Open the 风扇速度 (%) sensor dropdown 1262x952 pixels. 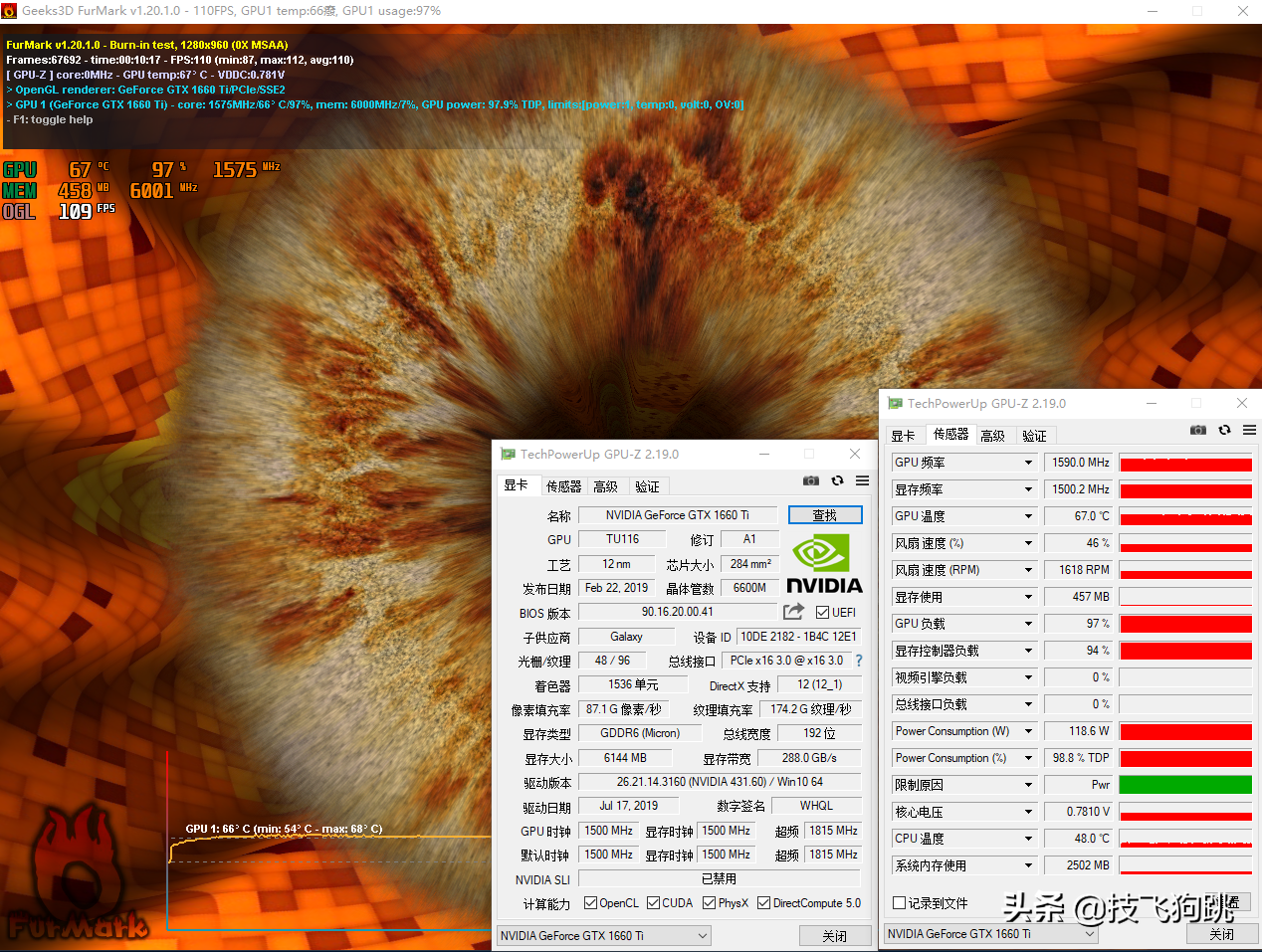pyautogui.click(x=1028, y=543)
